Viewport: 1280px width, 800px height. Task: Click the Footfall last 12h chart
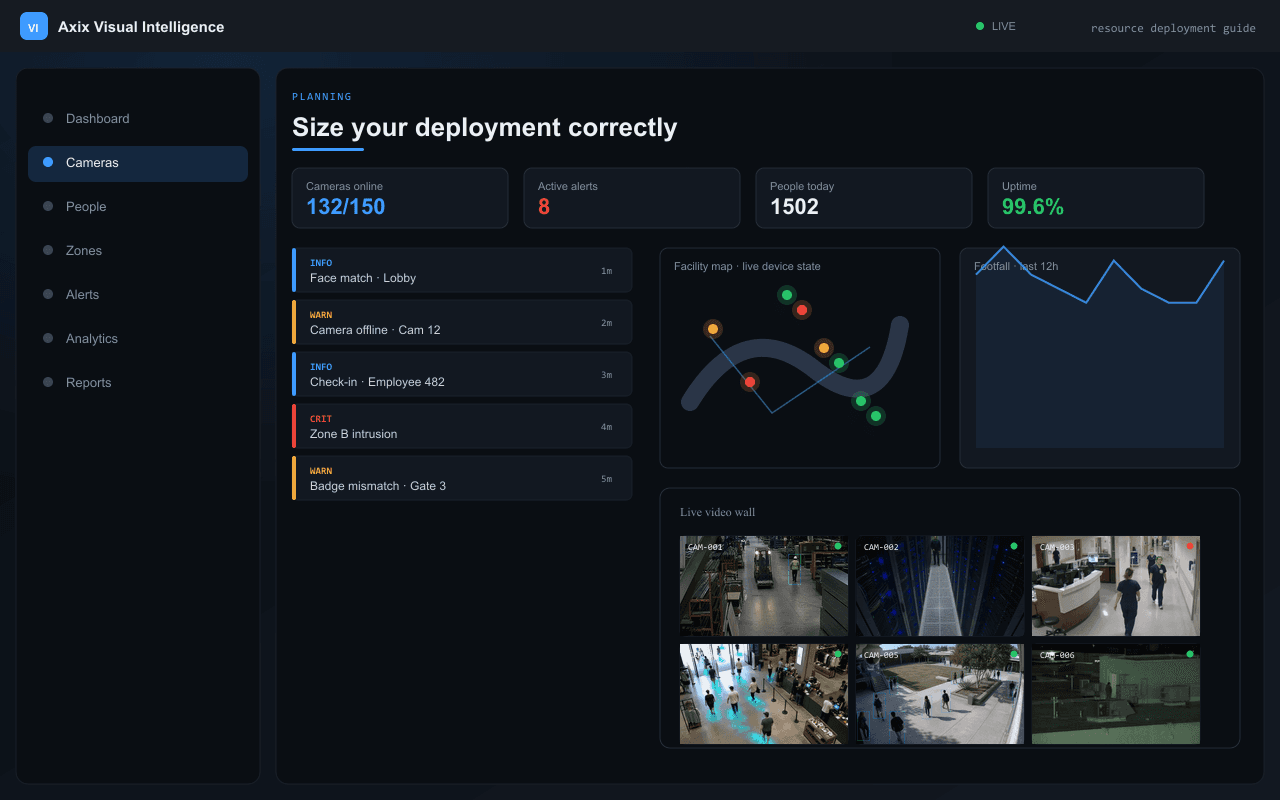pos(1100,358)
